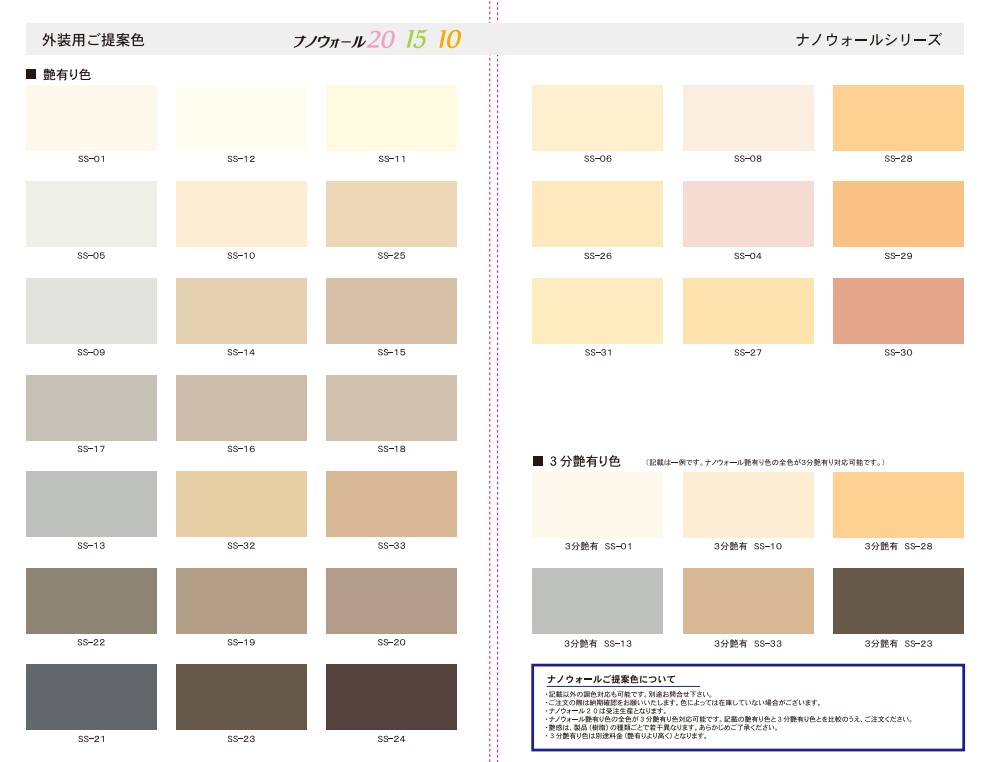Click the 3分艶有 SS-01 swatch
The width and height of the screenshot is (990, 762).
click(597, 505)
